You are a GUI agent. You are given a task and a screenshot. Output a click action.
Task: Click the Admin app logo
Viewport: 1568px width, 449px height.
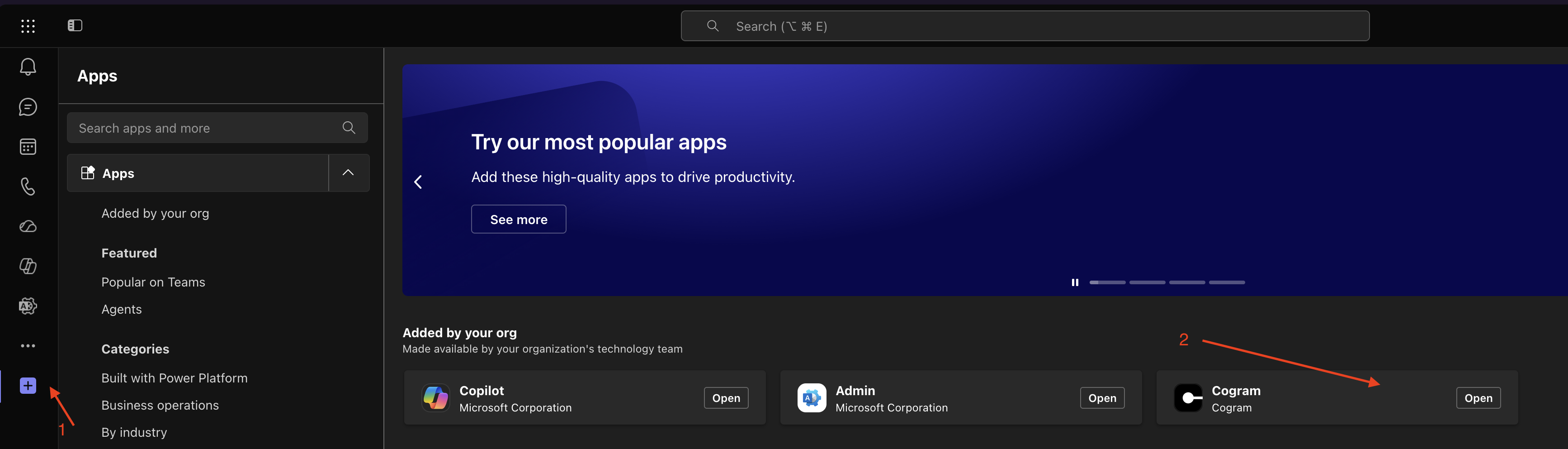812,398
